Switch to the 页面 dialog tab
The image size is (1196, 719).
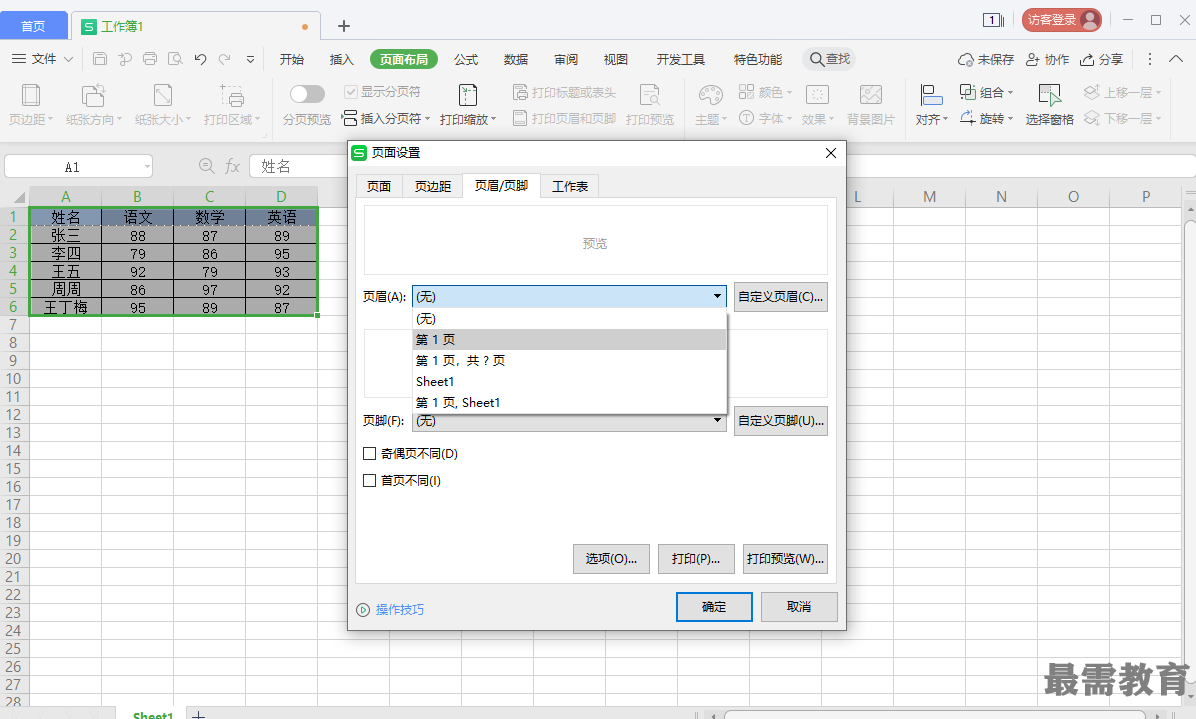(379, 186)
